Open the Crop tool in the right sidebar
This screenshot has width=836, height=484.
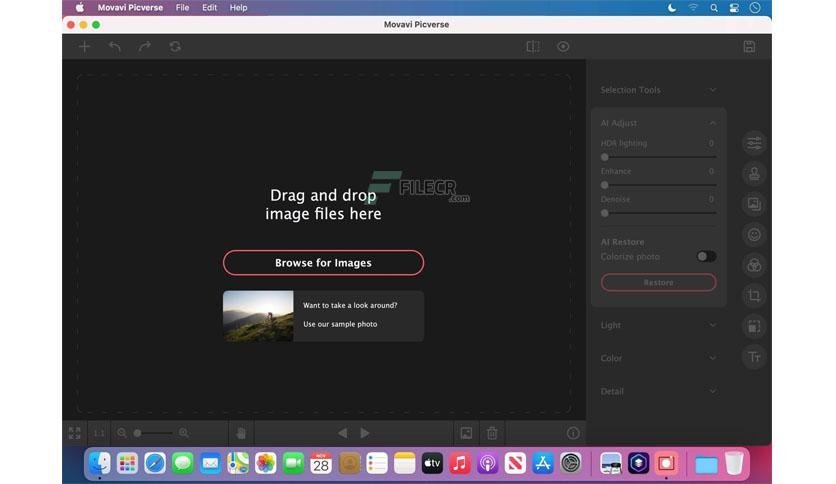(x=754, y=295)
